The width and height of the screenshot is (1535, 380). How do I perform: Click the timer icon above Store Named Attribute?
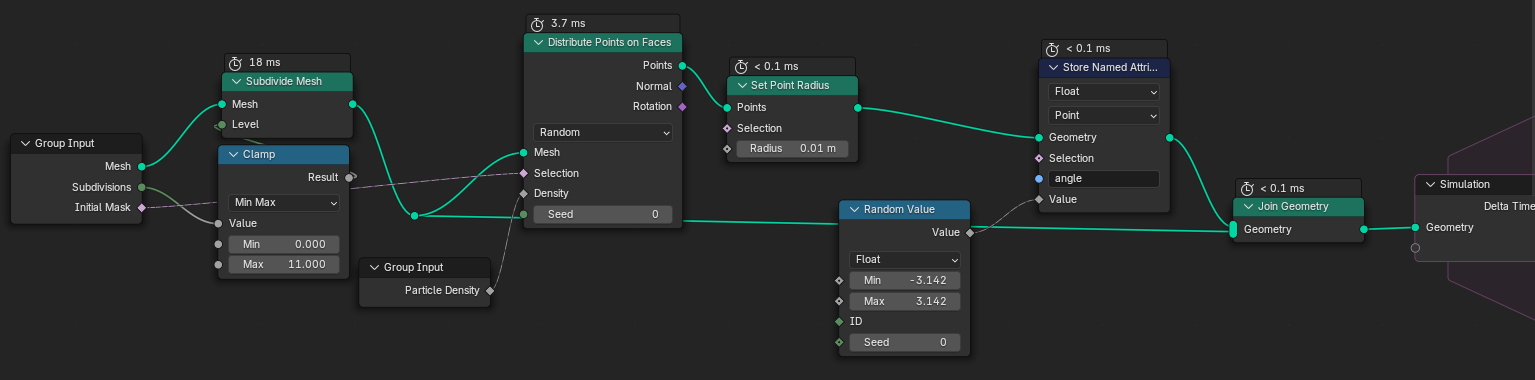coord(1052,48)
